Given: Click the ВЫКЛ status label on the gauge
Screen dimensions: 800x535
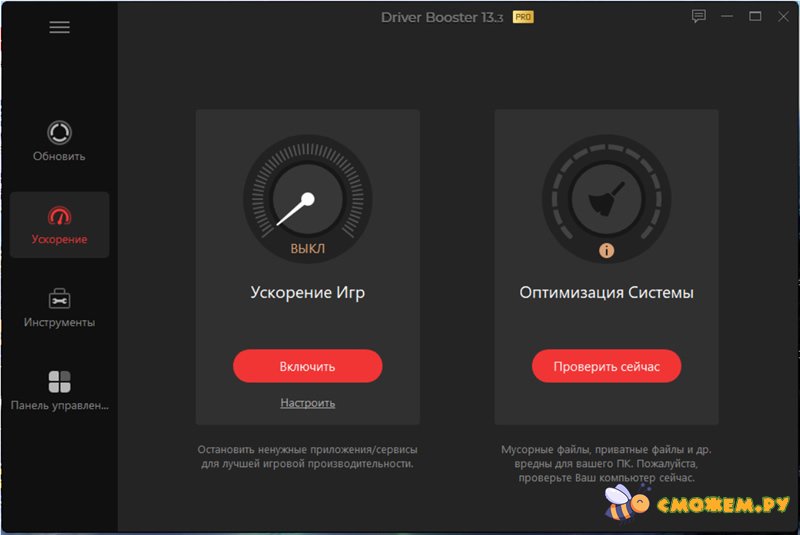Looking at the screenshot, I should click(x=307, y=249).
